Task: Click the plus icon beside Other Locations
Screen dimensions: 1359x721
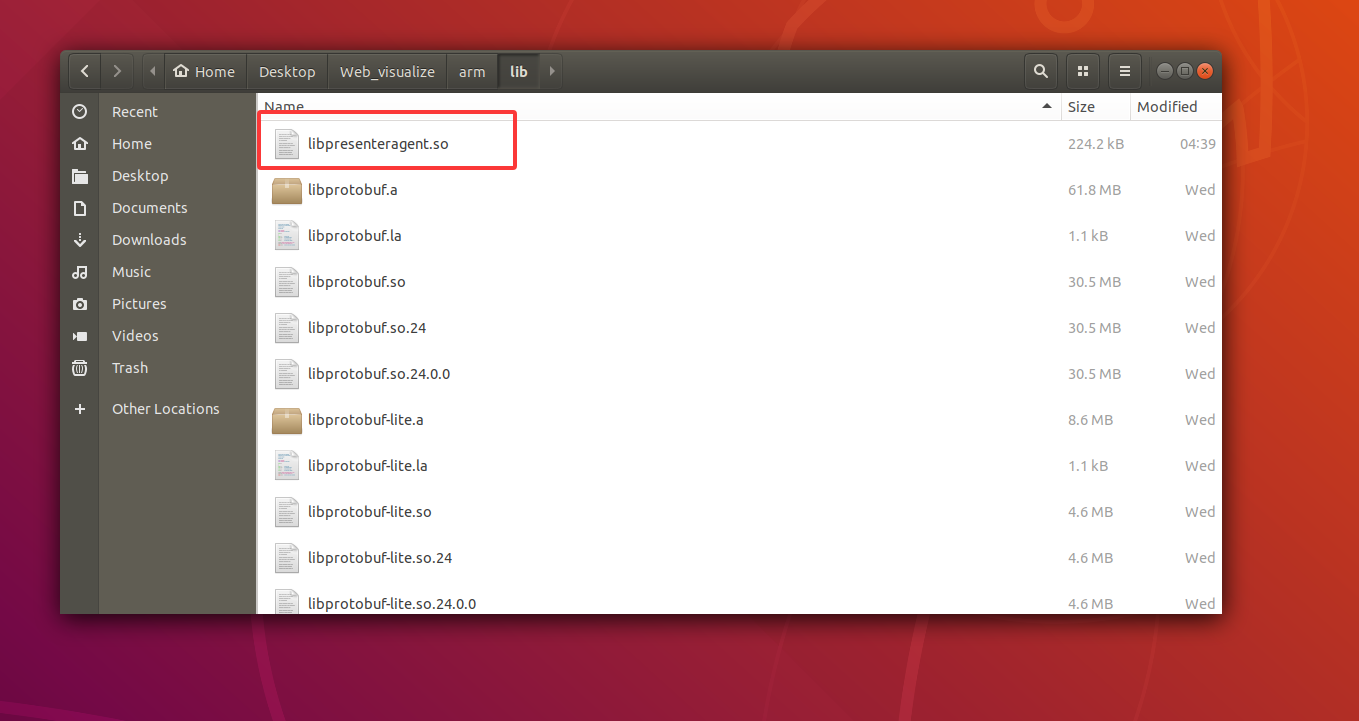Action: click(x=80, y=409)
